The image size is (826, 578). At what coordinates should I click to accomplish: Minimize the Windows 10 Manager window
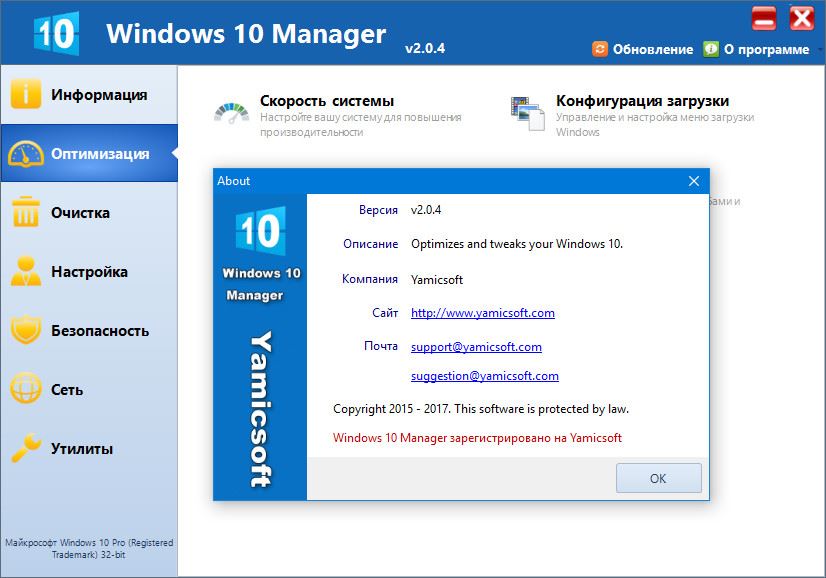pyautogui.click(x=764, y=19)
